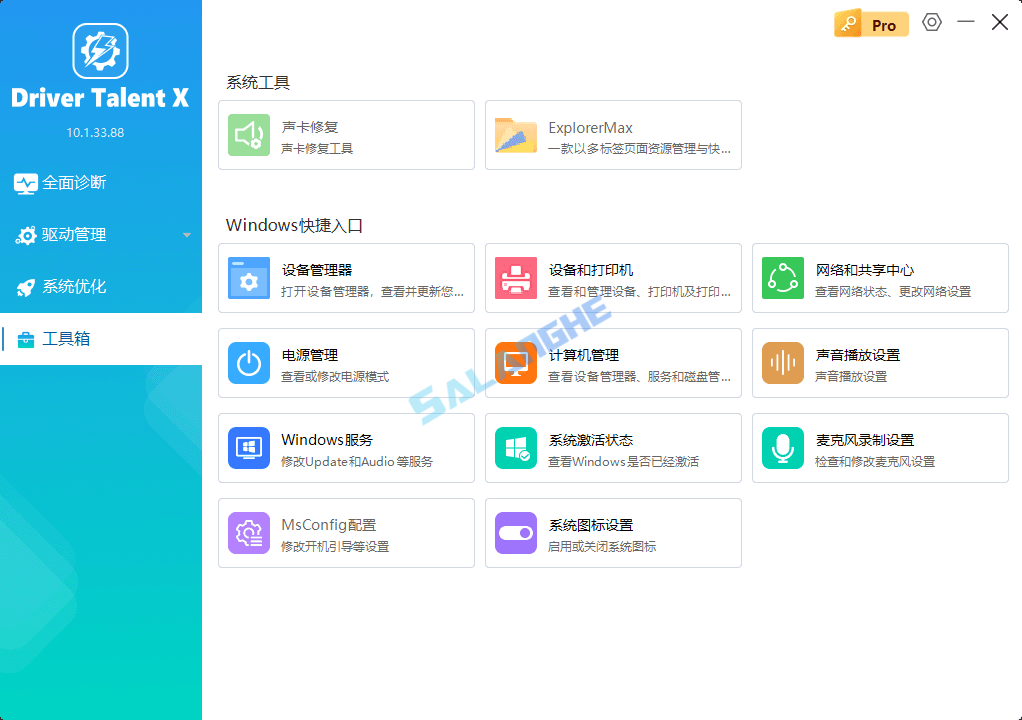The image size is (1022, 720).
Task: Click the 电源管理 power icon
Action: [248, 363]
